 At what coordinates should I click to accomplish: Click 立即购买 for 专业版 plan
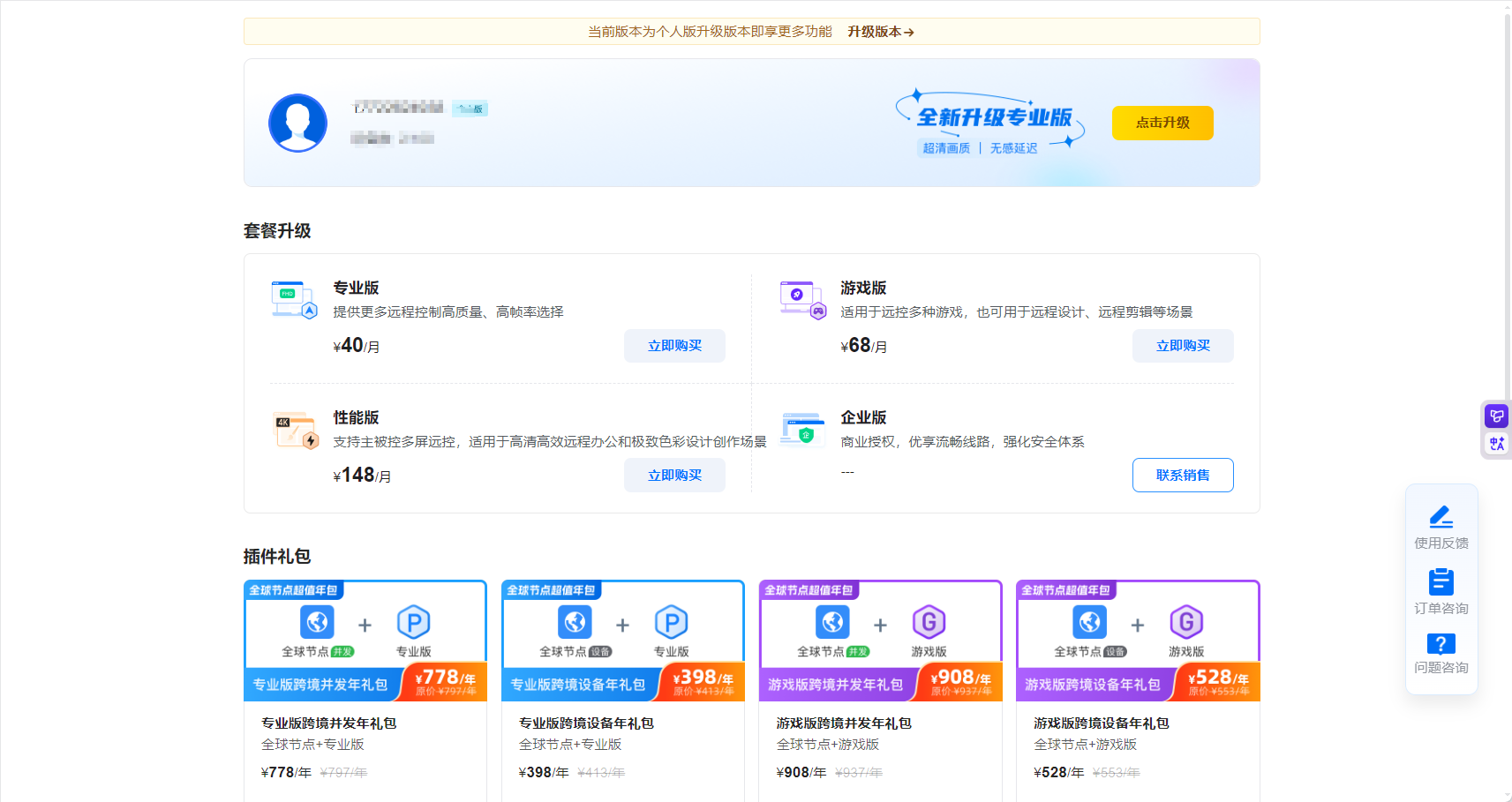(x=674, y=345)
